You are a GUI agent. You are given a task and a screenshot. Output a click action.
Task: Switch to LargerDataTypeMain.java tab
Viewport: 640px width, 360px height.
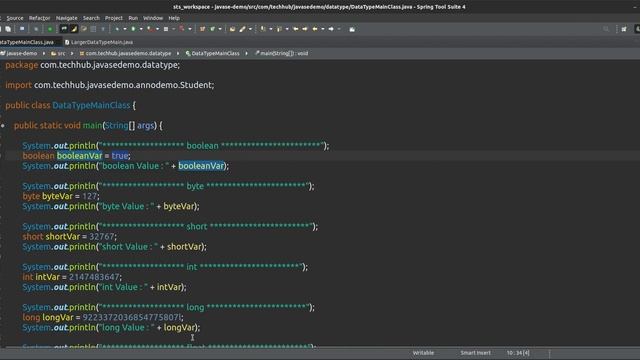point(98,42)
